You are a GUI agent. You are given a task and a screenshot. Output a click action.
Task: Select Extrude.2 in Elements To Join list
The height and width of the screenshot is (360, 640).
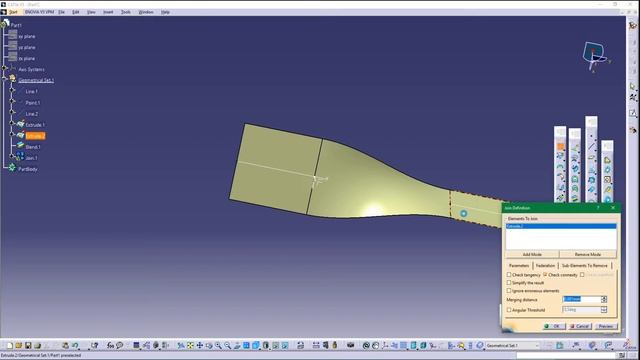pos(561,226)
